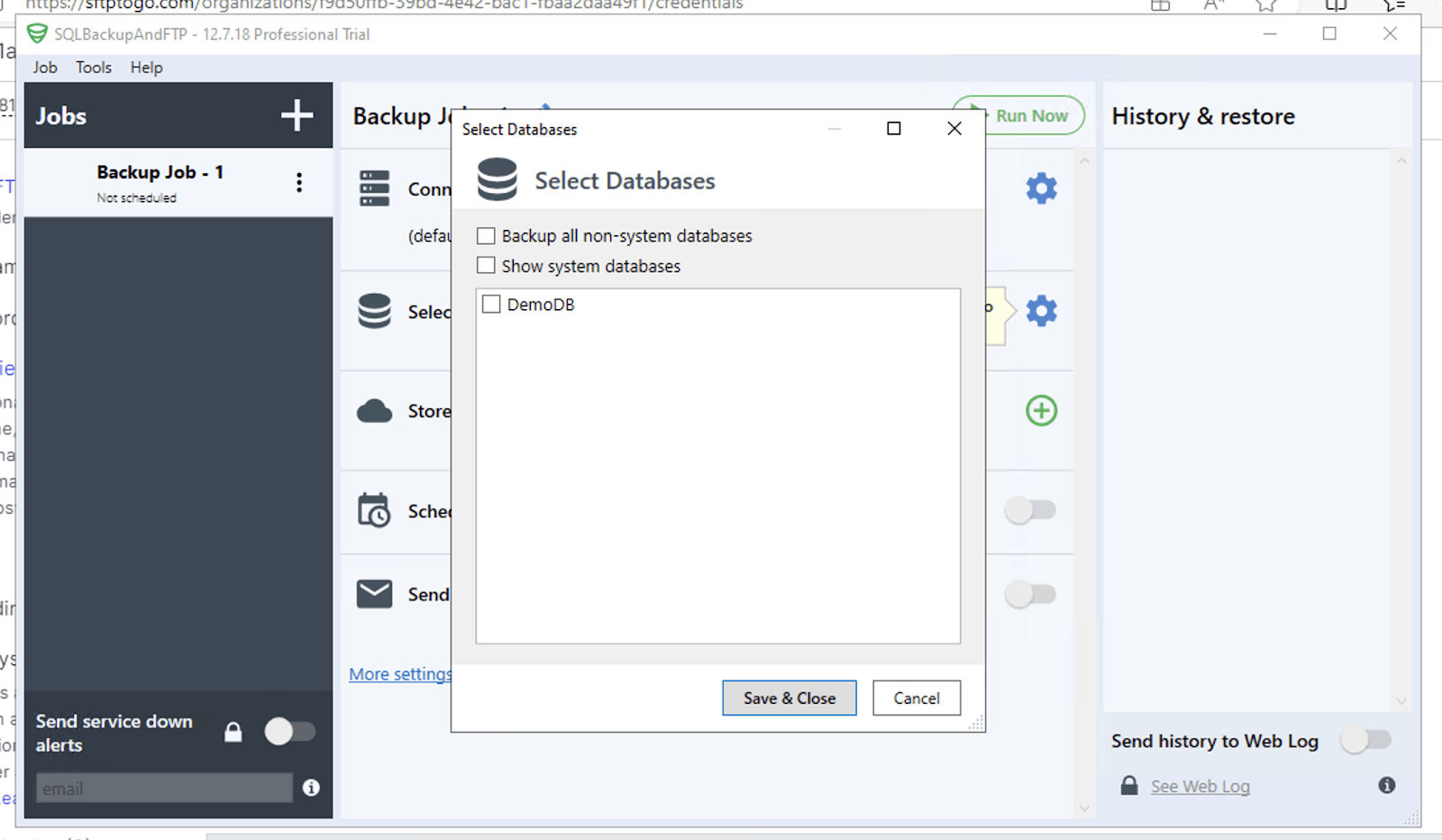Click the database icon on the Select databases step
The width and height of the screenshot is (1442, 840).
click(374, 310)
